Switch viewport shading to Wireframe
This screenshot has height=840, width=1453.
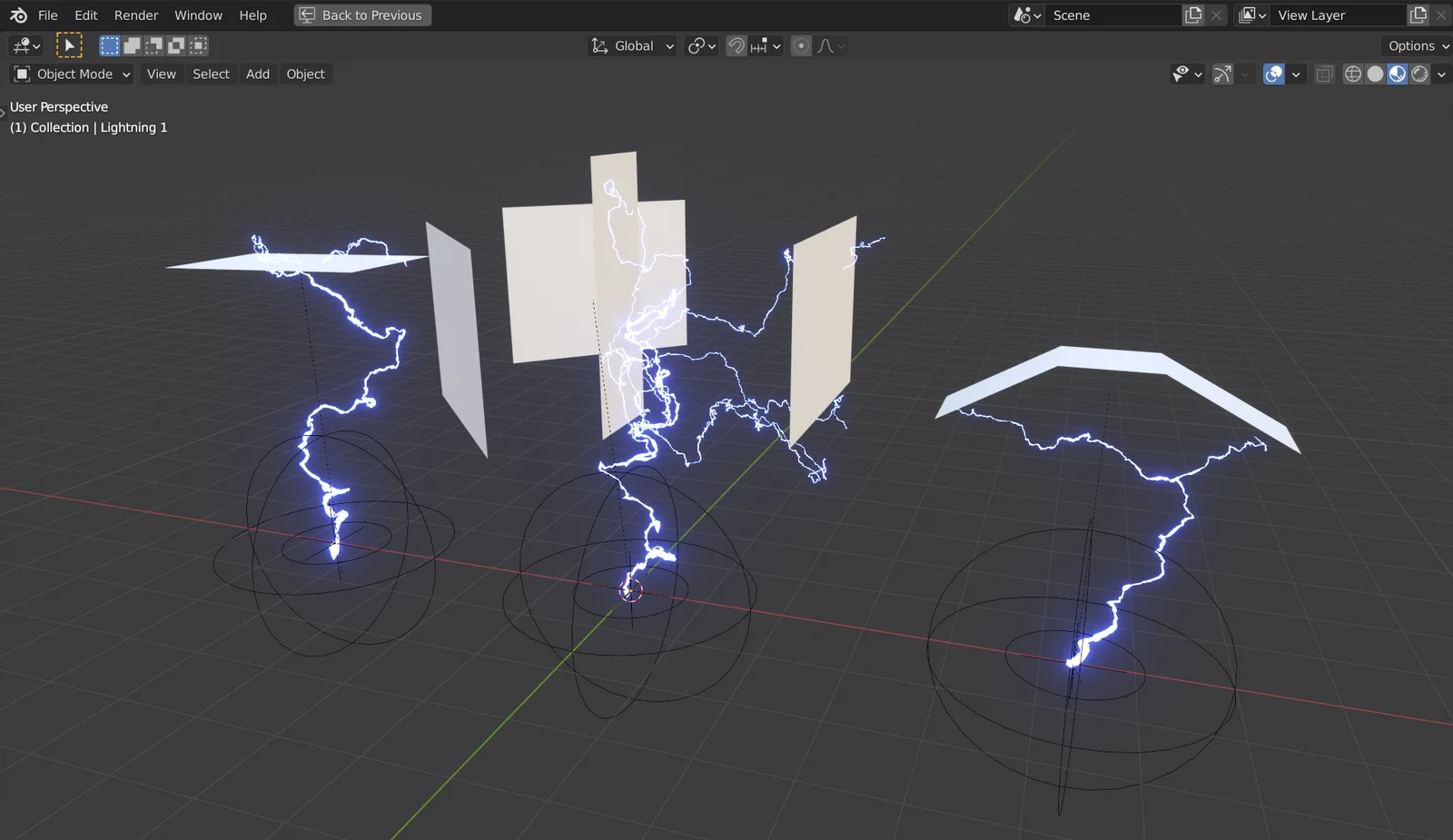point(1353,74)
